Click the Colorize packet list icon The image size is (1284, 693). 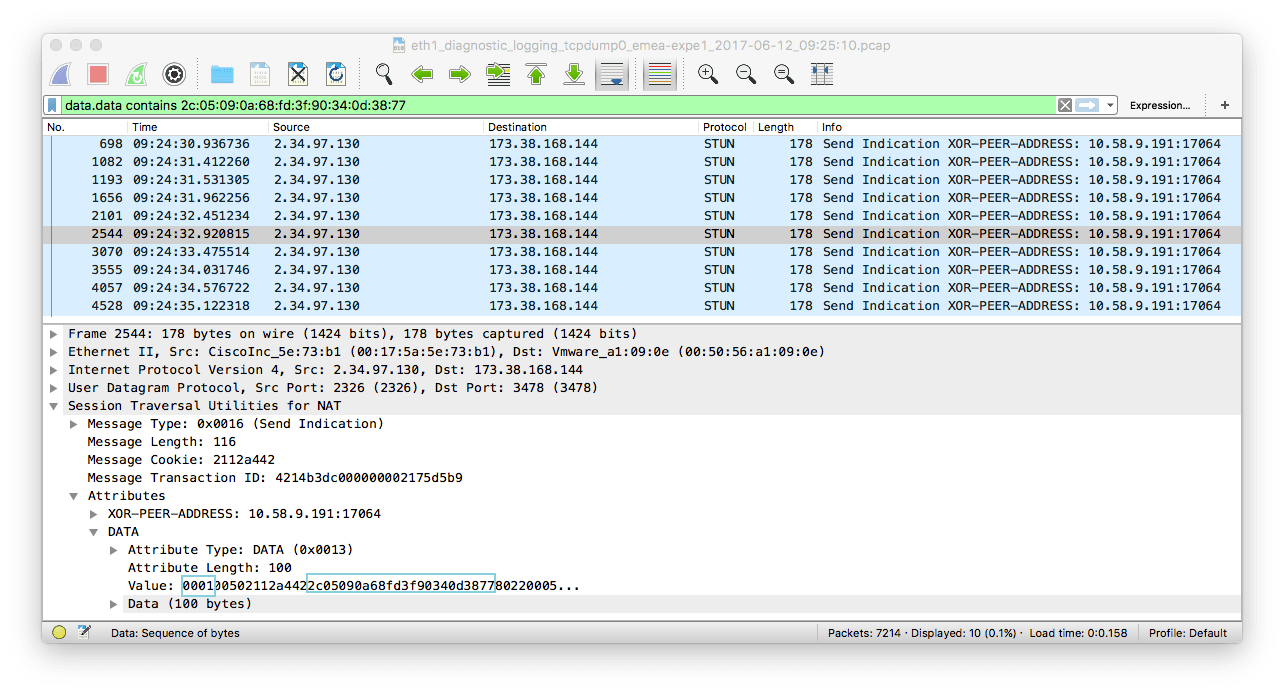pos(659,74)
